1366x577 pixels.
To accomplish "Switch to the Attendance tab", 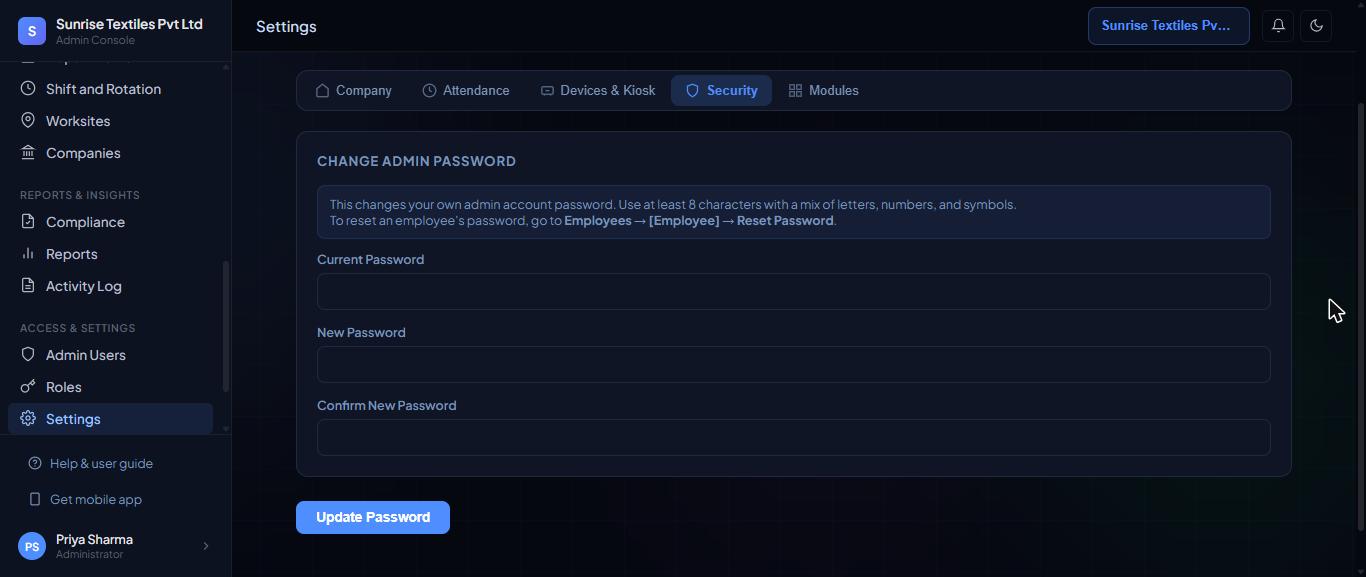I will click(466, 91).
